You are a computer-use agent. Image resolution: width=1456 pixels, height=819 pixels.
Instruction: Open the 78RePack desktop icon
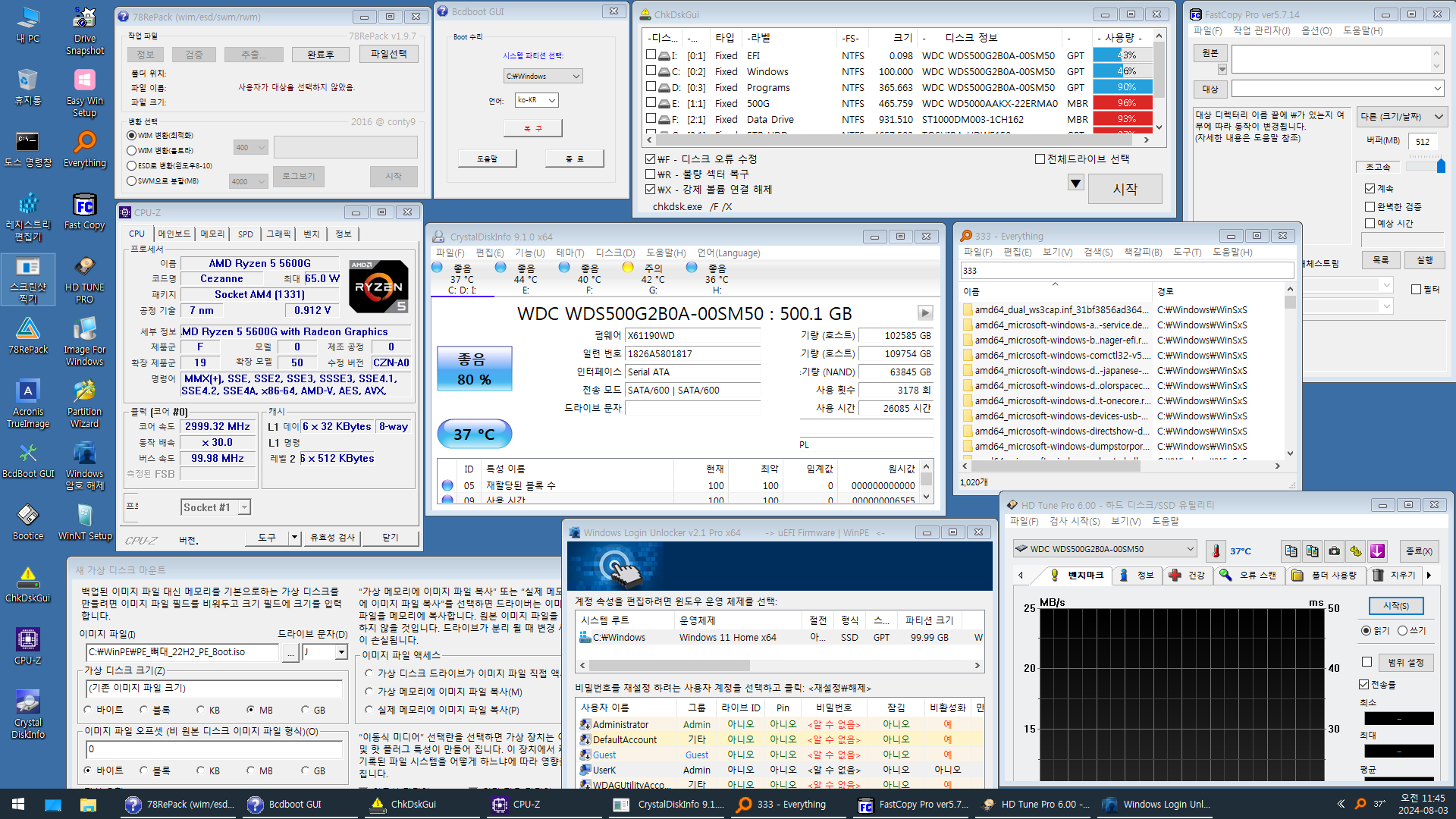point(28,335)
